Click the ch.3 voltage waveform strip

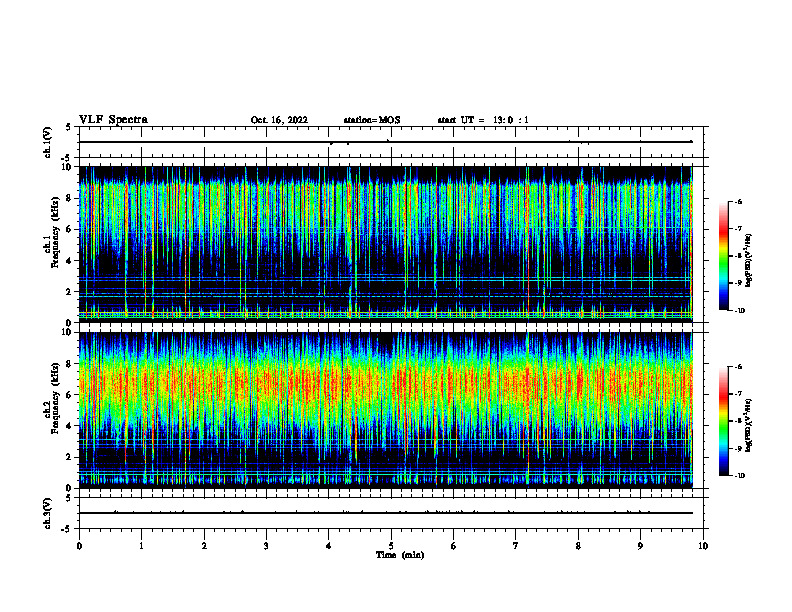tap(391, 513)
